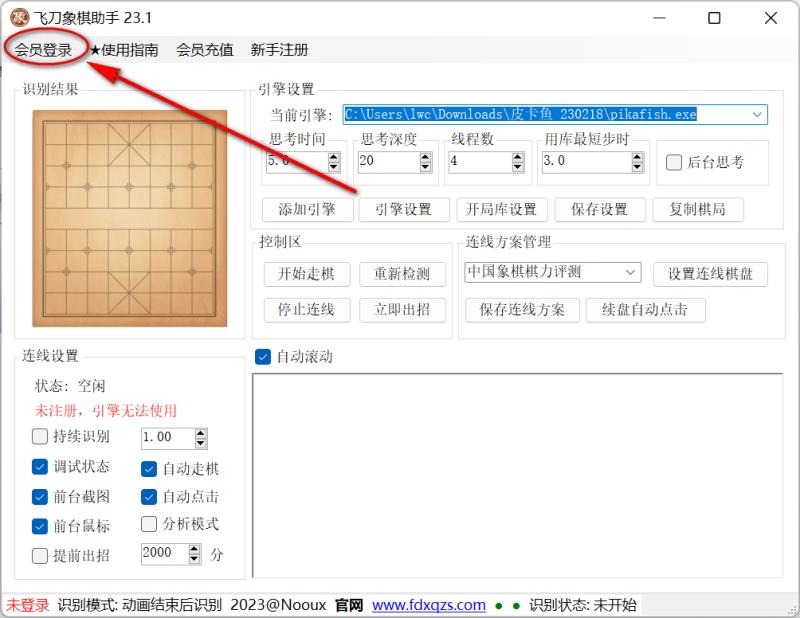Decrease the 提前出招 value with down arrow
800x618 pixels.
point(194,558)
